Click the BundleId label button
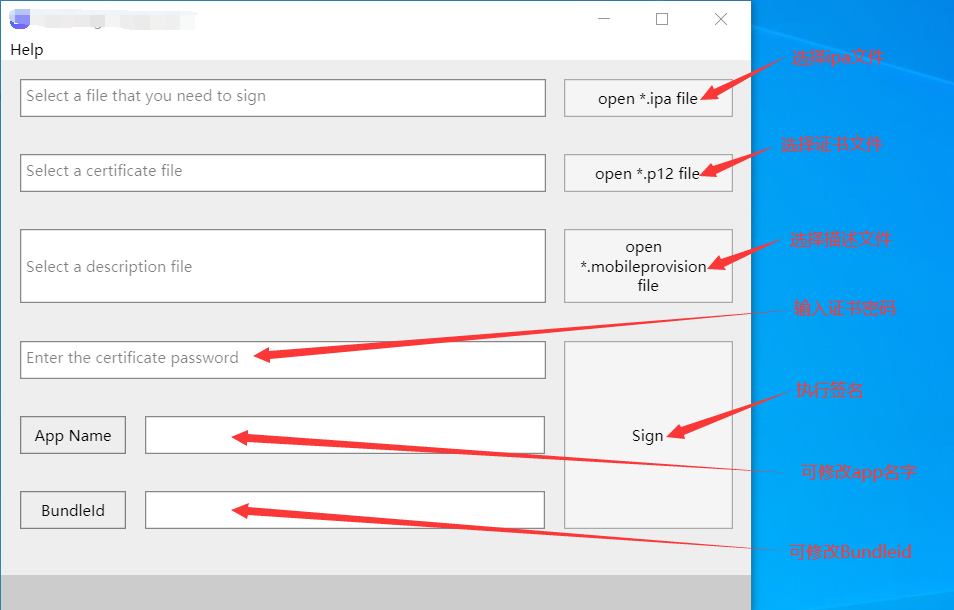 (x=73, y=510)
